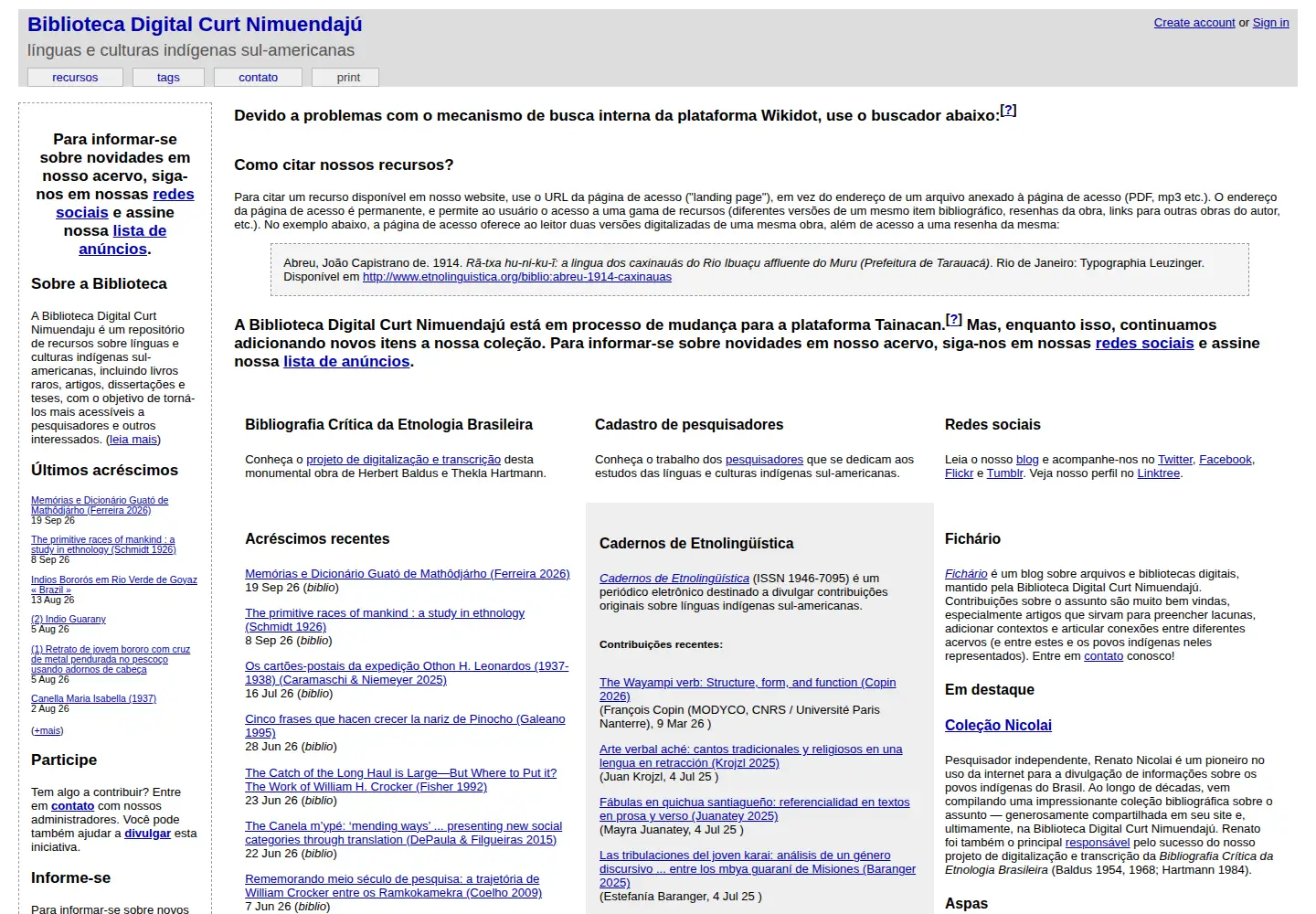This screenshot has height=914, width=1316.
Task: Visit the Facebook page link
Action: coord(1225,460)
